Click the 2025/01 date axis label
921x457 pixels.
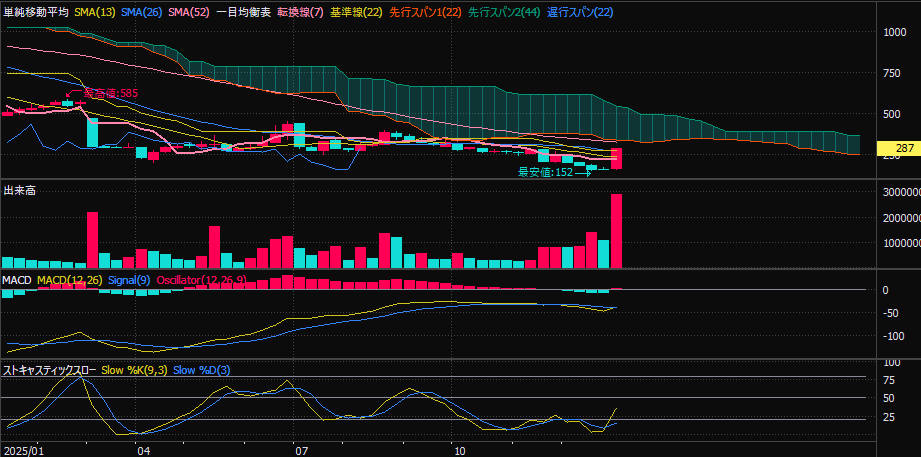pos(23,450)
